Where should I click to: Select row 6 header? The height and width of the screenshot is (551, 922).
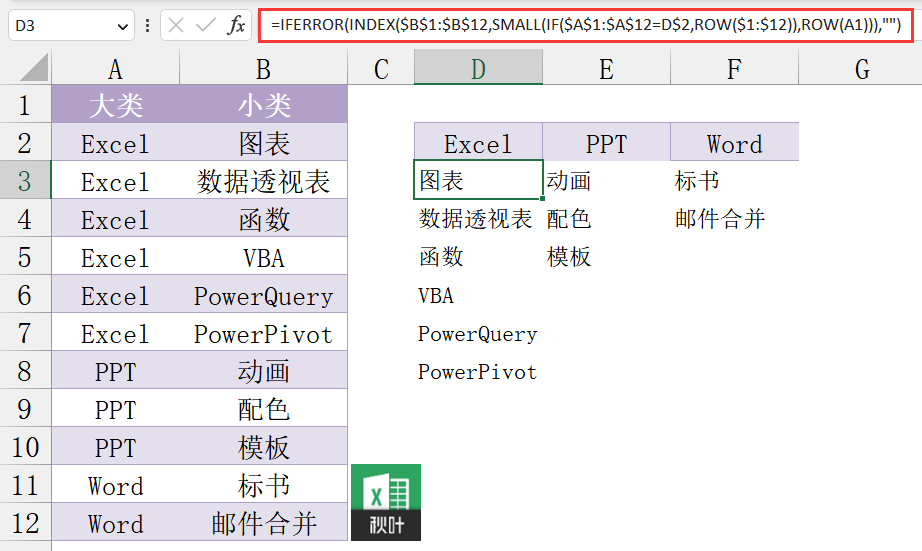pos(25,295)
